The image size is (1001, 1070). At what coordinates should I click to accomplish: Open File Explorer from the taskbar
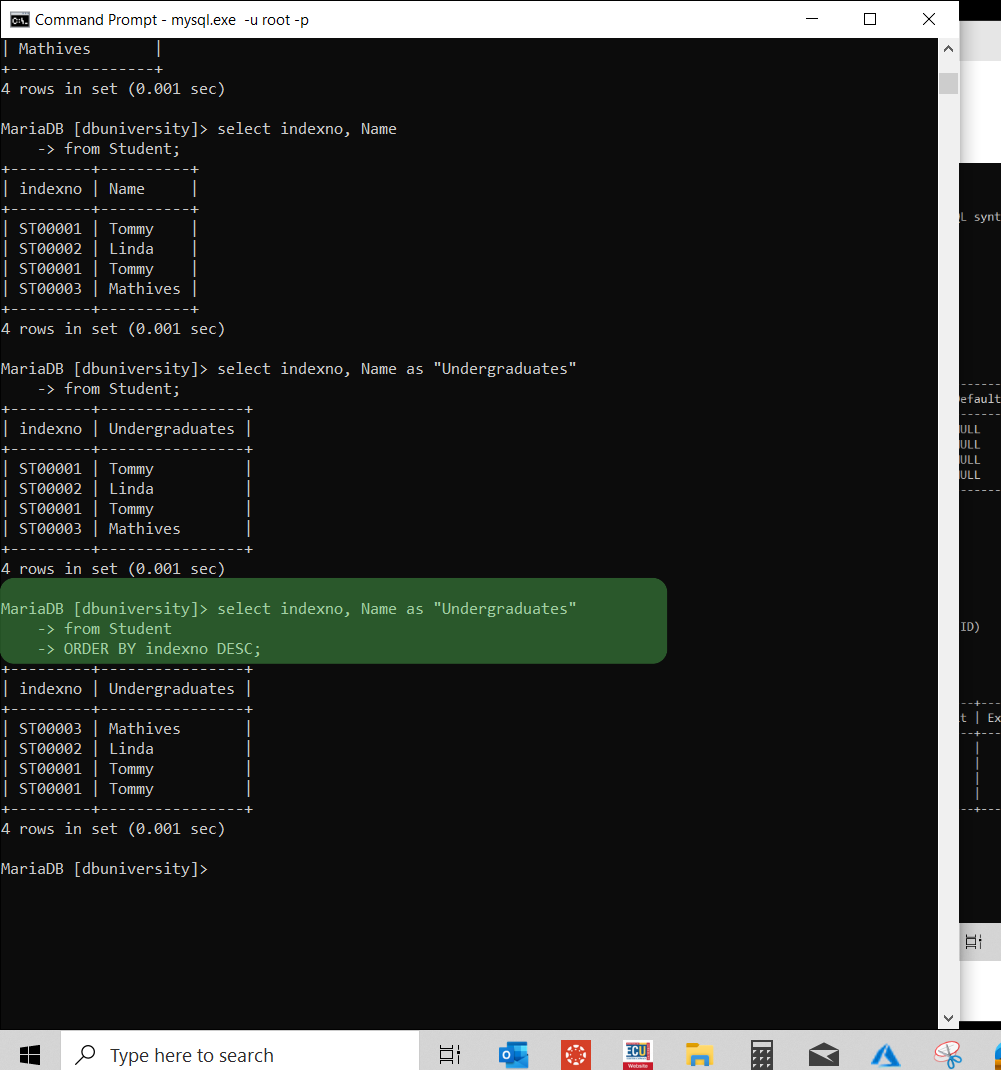click(699, 1052)
